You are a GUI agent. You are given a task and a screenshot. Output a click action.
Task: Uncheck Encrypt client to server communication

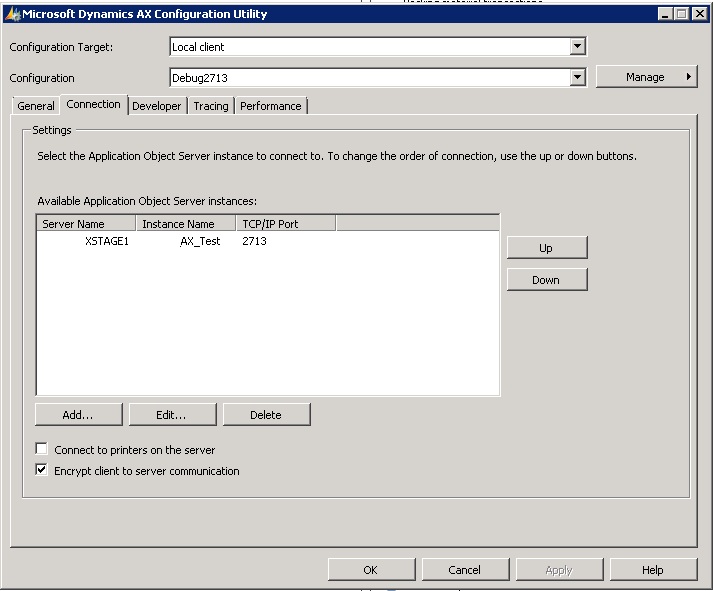tap(41, 470)
